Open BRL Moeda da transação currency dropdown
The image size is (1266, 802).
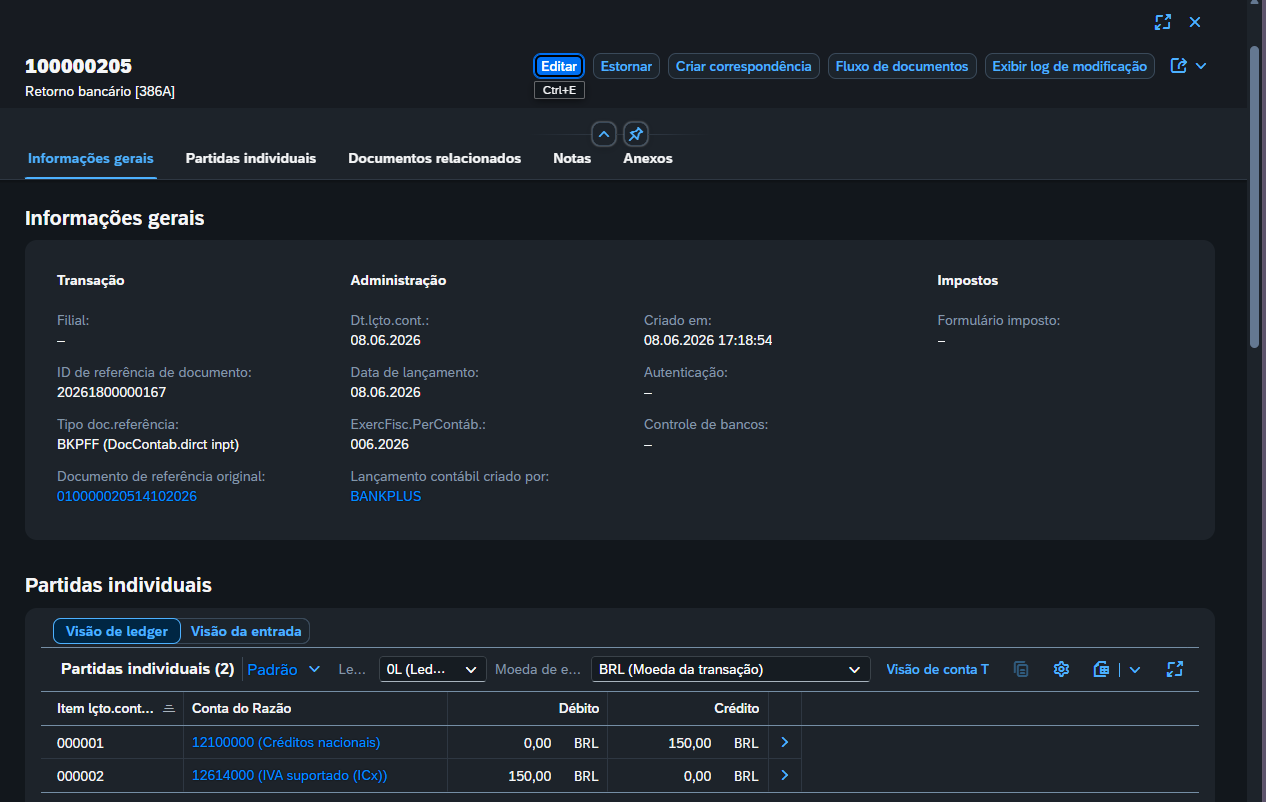(731, 669)
